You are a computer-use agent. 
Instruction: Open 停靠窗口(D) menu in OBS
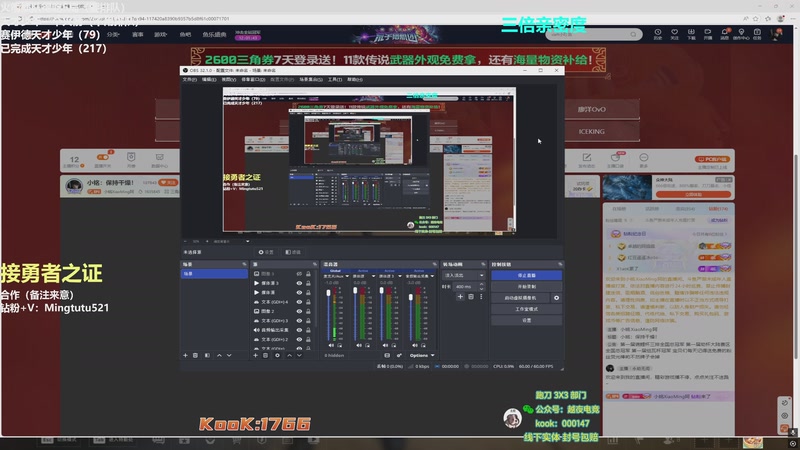253,80
